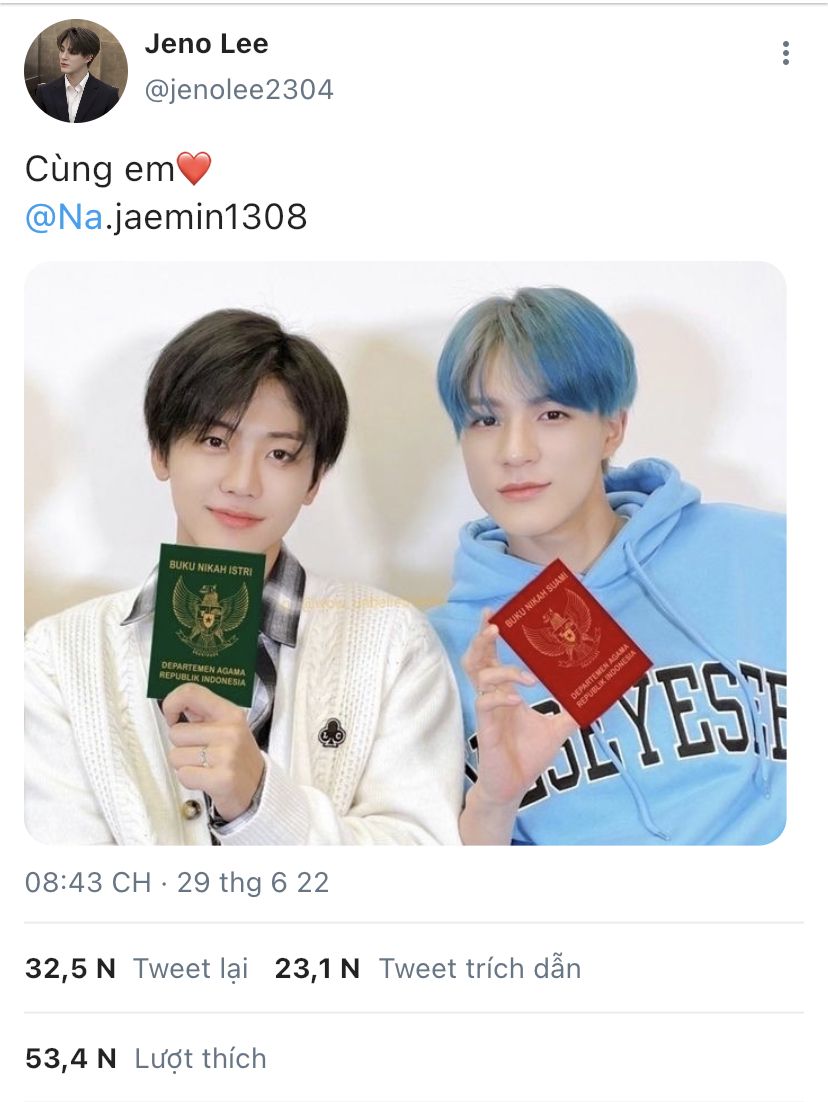
Task: Open the Jeno Lee display name
Action: [207, 44]
